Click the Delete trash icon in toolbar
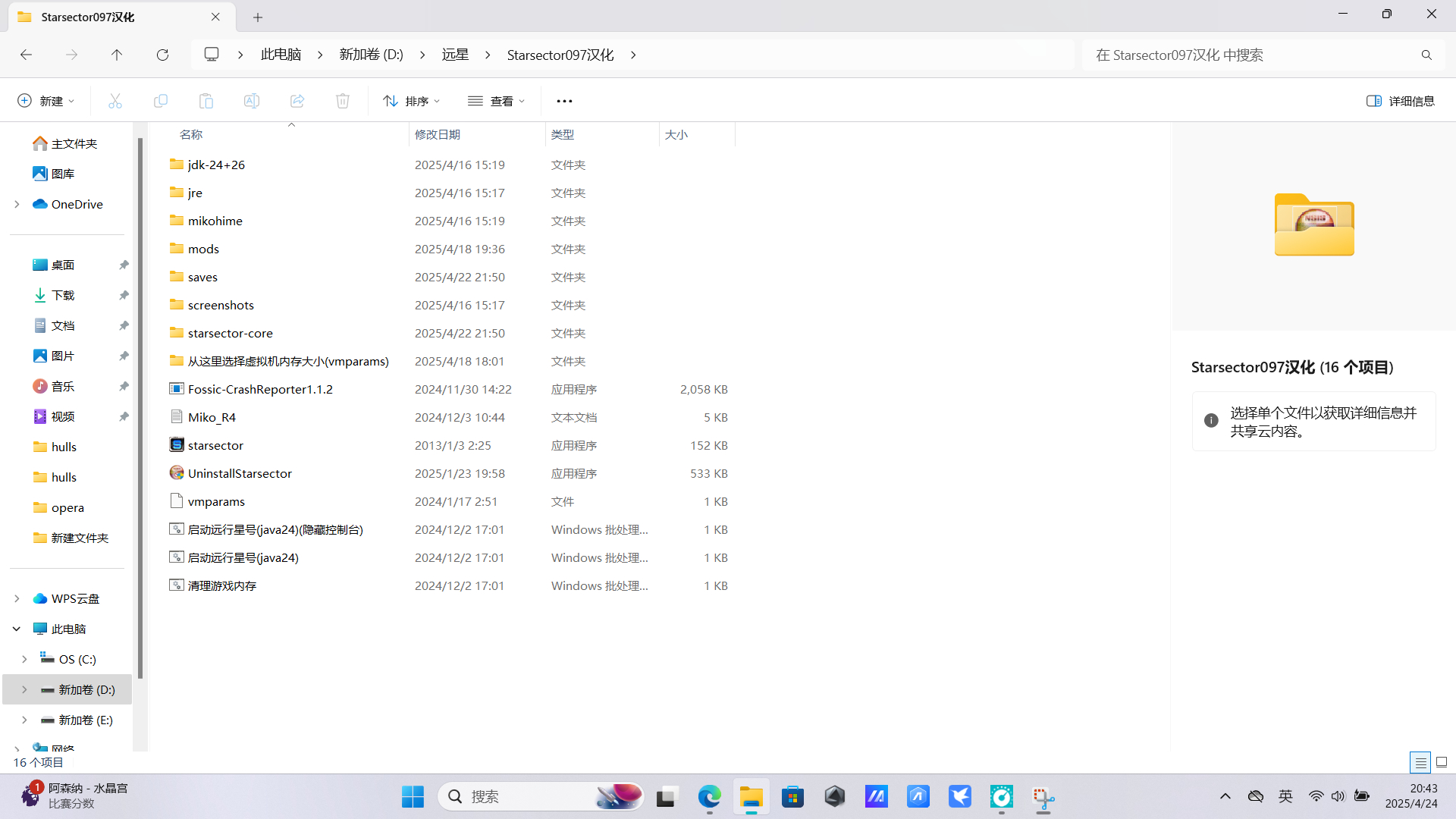 [343, 101]
